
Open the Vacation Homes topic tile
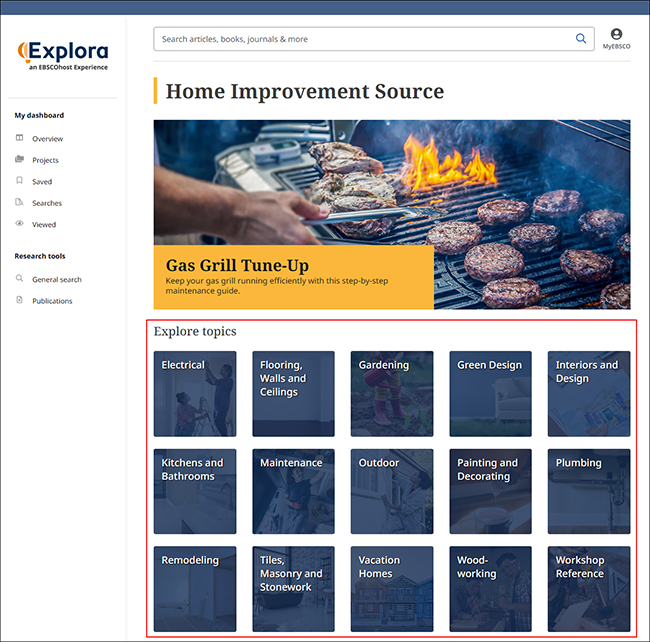tap(392, 589)
